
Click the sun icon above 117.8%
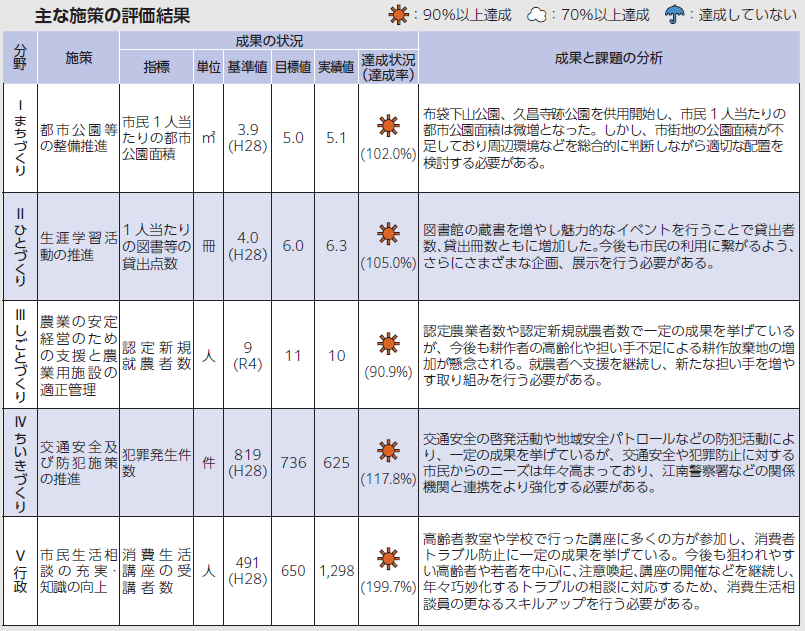[x=387, y=450]
